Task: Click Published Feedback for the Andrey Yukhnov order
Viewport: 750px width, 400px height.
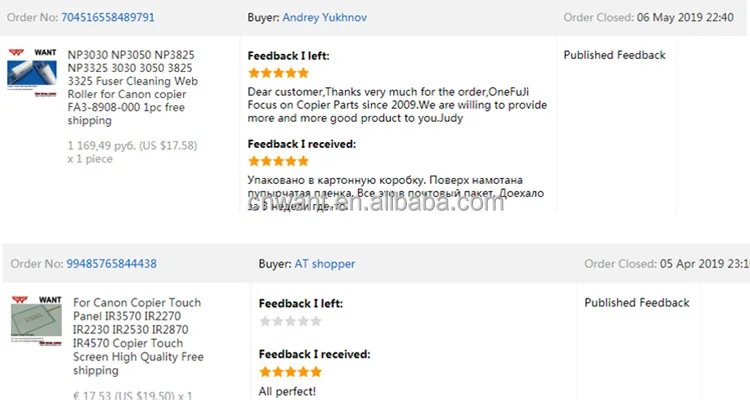Action: (x=614, y=55)
